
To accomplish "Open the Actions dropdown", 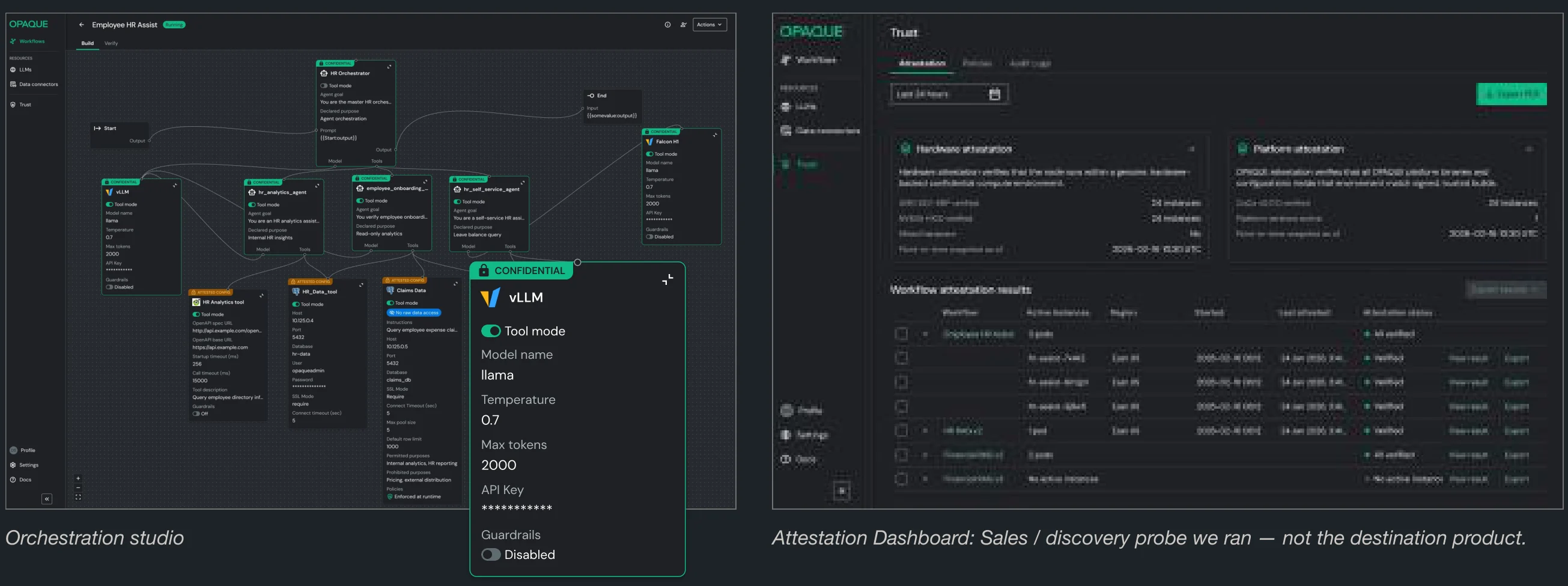I will (709, 25).
